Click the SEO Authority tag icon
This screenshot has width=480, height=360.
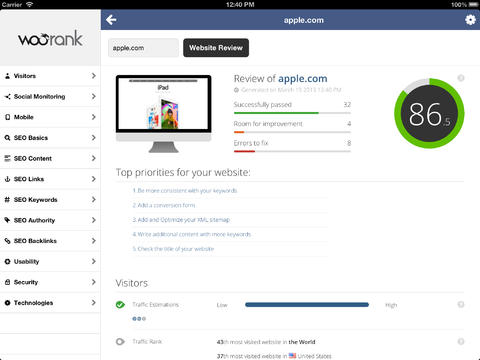tap(7, 220)
